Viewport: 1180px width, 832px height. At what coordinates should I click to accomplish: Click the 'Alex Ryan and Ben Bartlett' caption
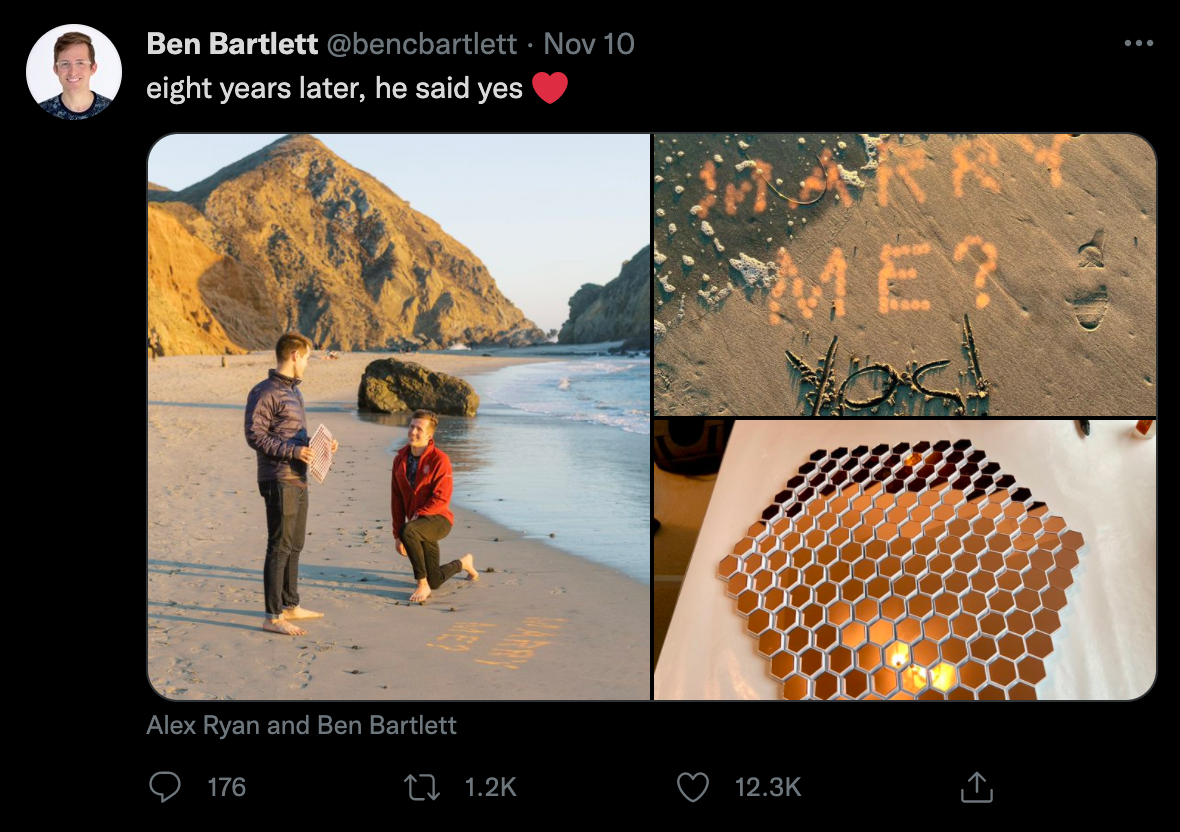(x=301, y=725)
